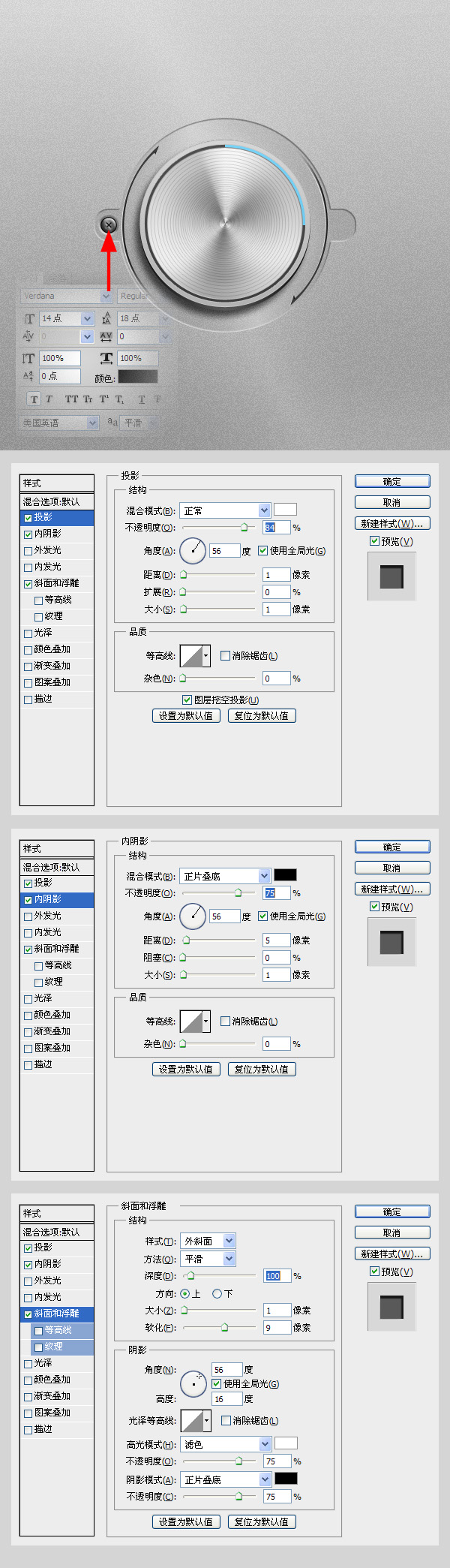Viewport: 450px width, 1568px height.
Task: Open the 外斜面 style dropdown
Action: coord(208,1241)
